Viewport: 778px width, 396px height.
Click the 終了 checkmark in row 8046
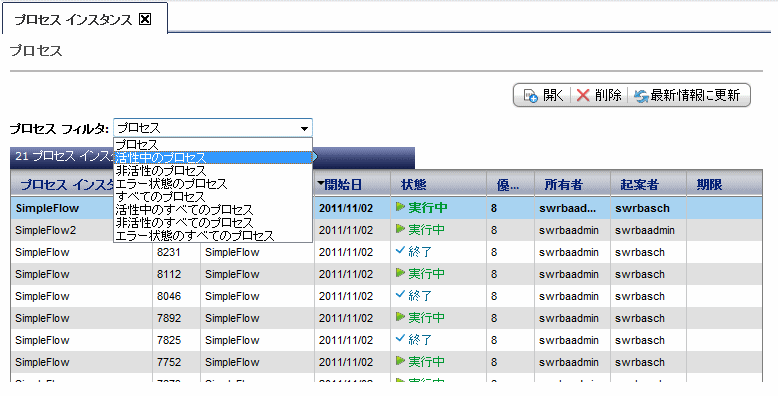[400, 295]
